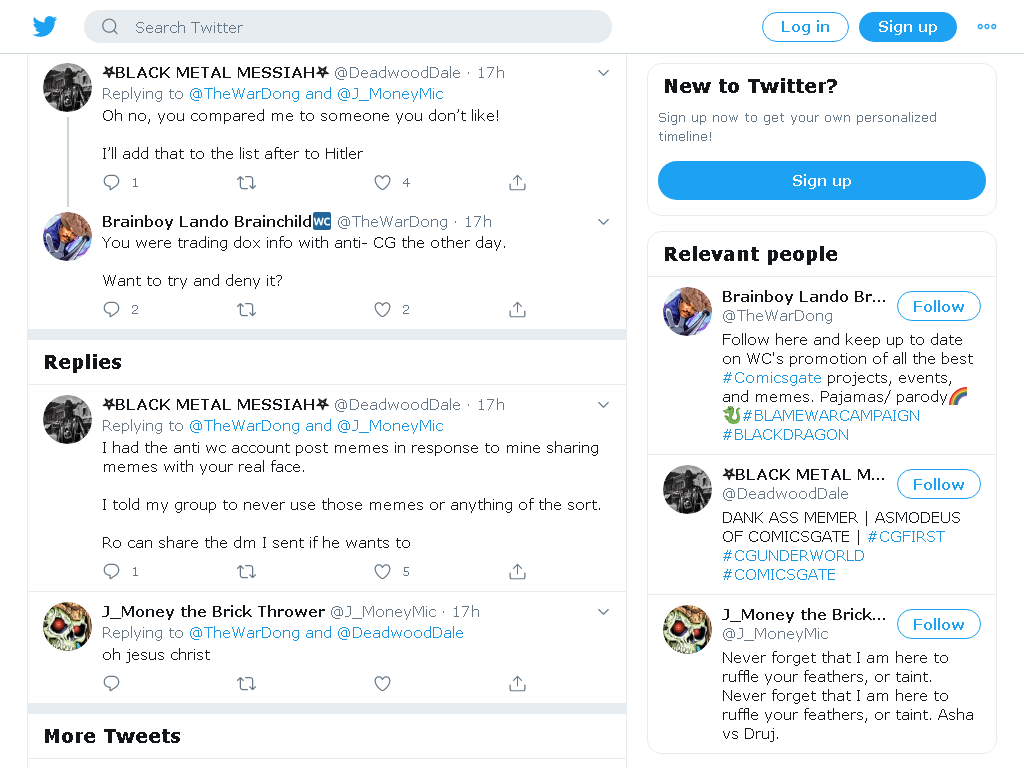Screen dimensions: 1024x768
Task: Follow Brainboy Lando in Relevant people
Action: click(x=938, y=306)
